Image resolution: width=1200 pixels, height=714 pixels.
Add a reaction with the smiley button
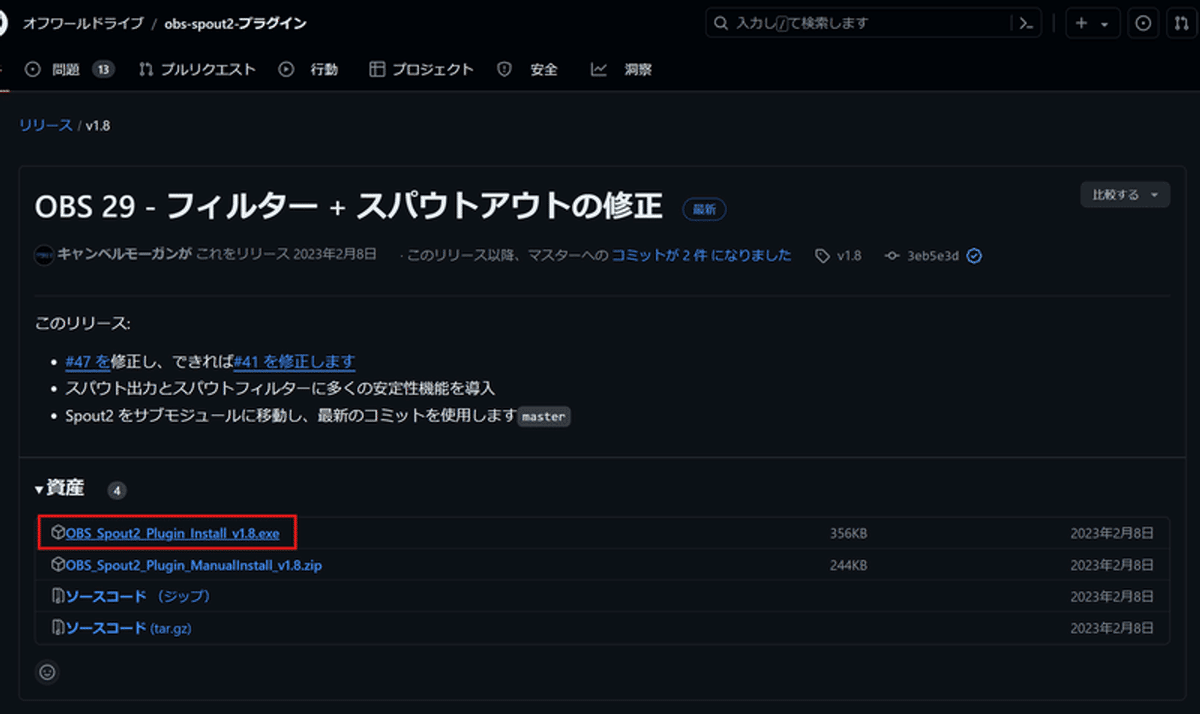[46, 672]
